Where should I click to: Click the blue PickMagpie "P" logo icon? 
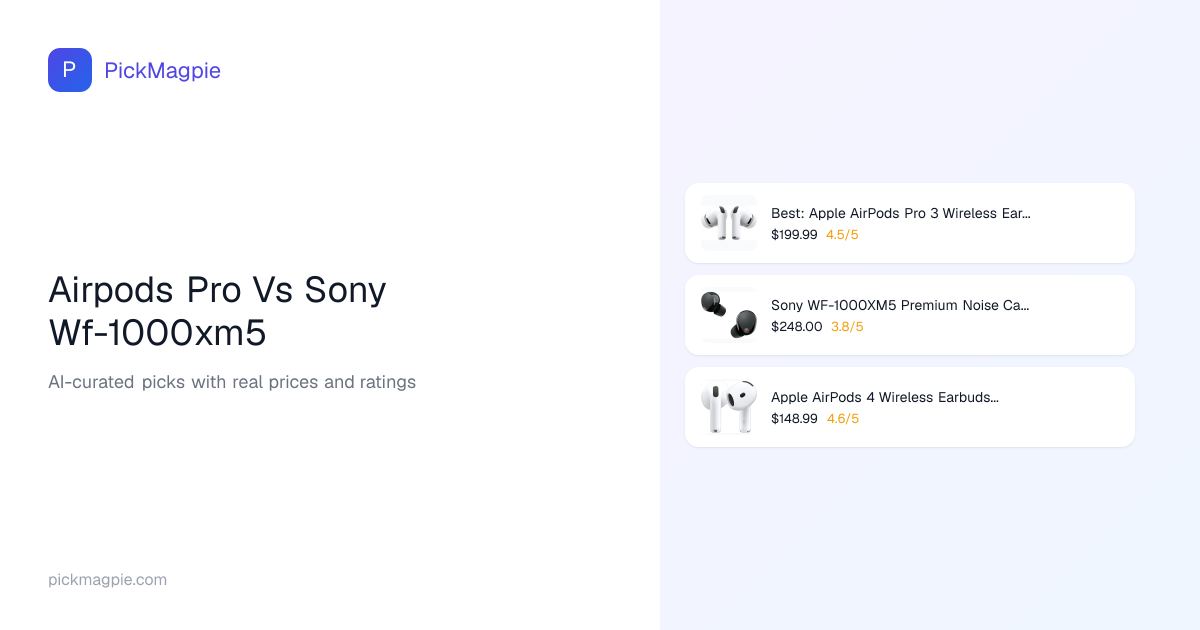(x=70, y=70)
